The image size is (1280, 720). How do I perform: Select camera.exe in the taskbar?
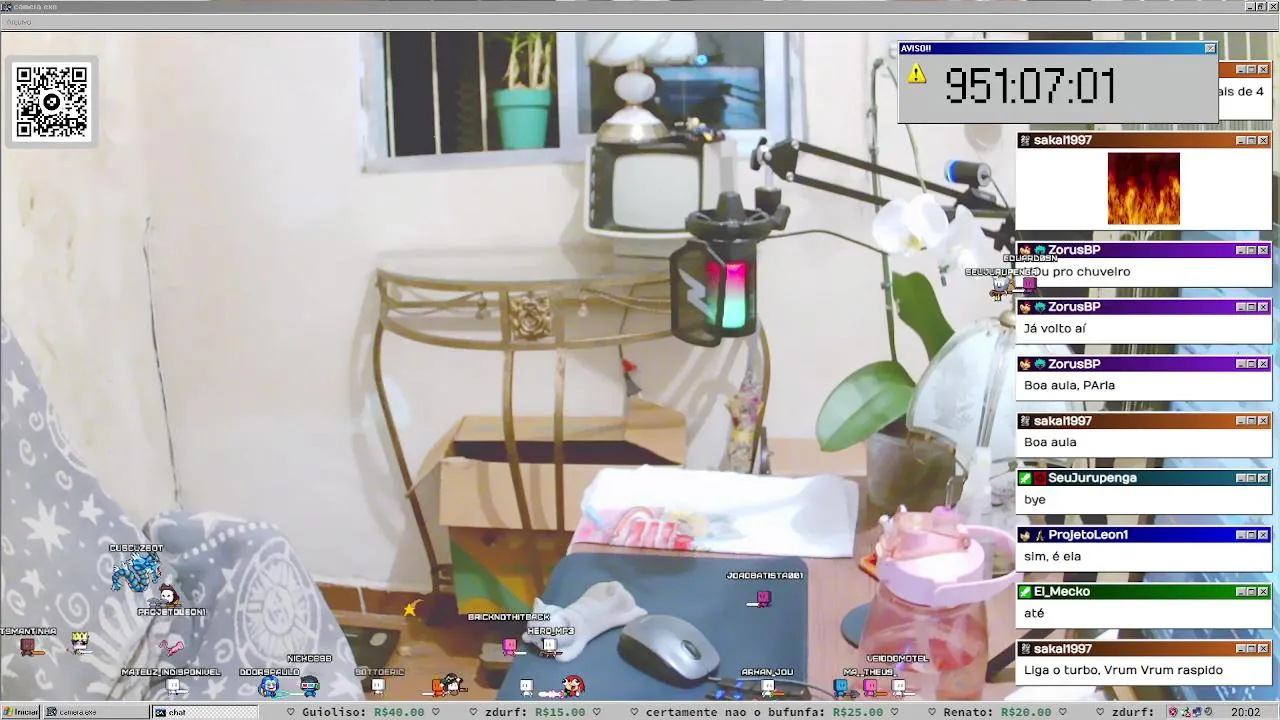coord(96,712)
